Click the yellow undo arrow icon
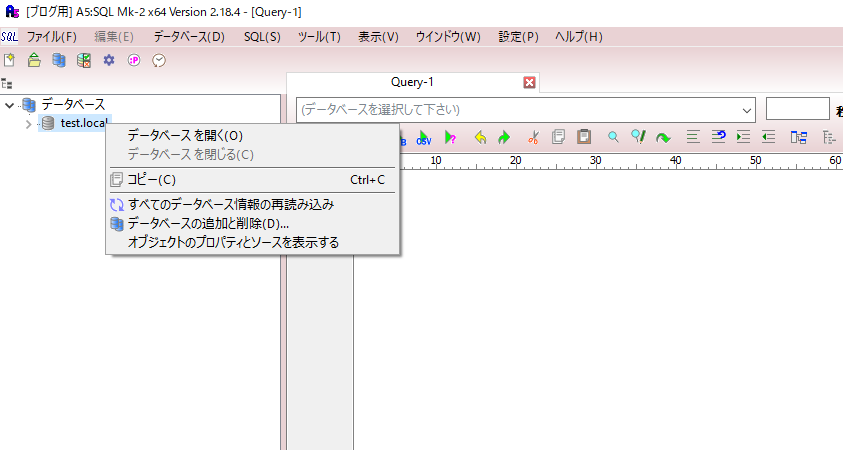 [x=480, y=138]
